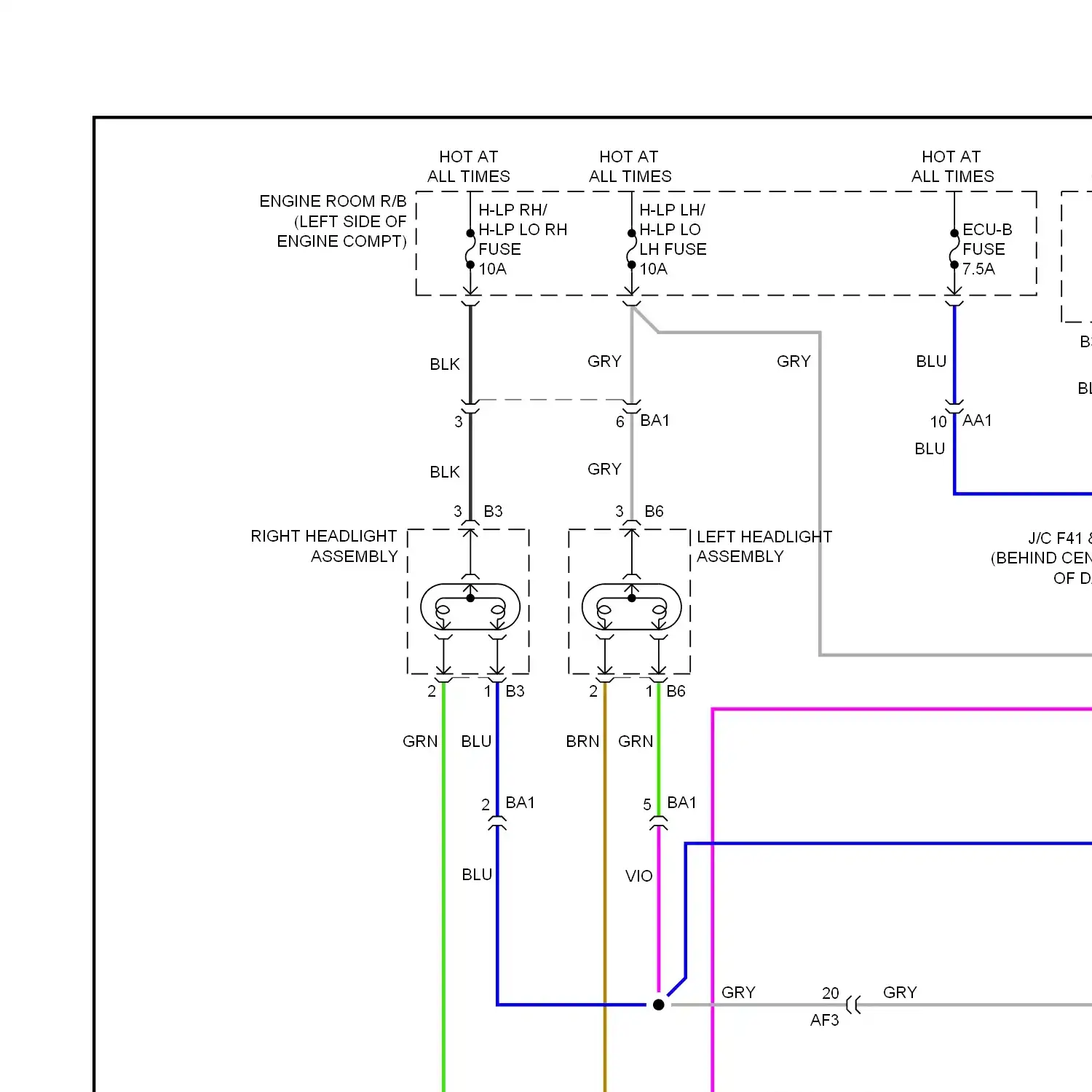Viewport: 1092px width, 1092px height.
Task: Click the GRY label above 6 BA1
Action: 604,361
